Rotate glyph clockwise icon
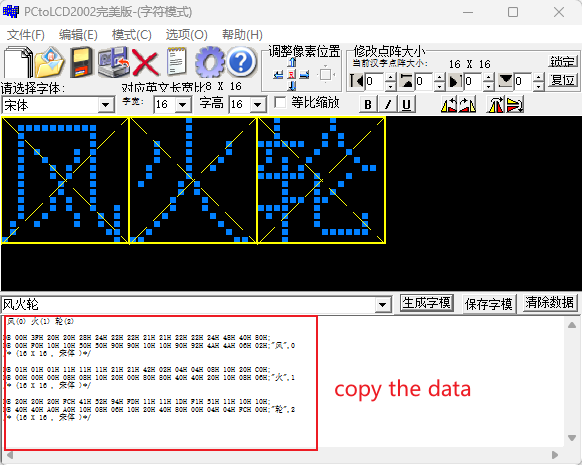582x465 pixels. (467, 104)
